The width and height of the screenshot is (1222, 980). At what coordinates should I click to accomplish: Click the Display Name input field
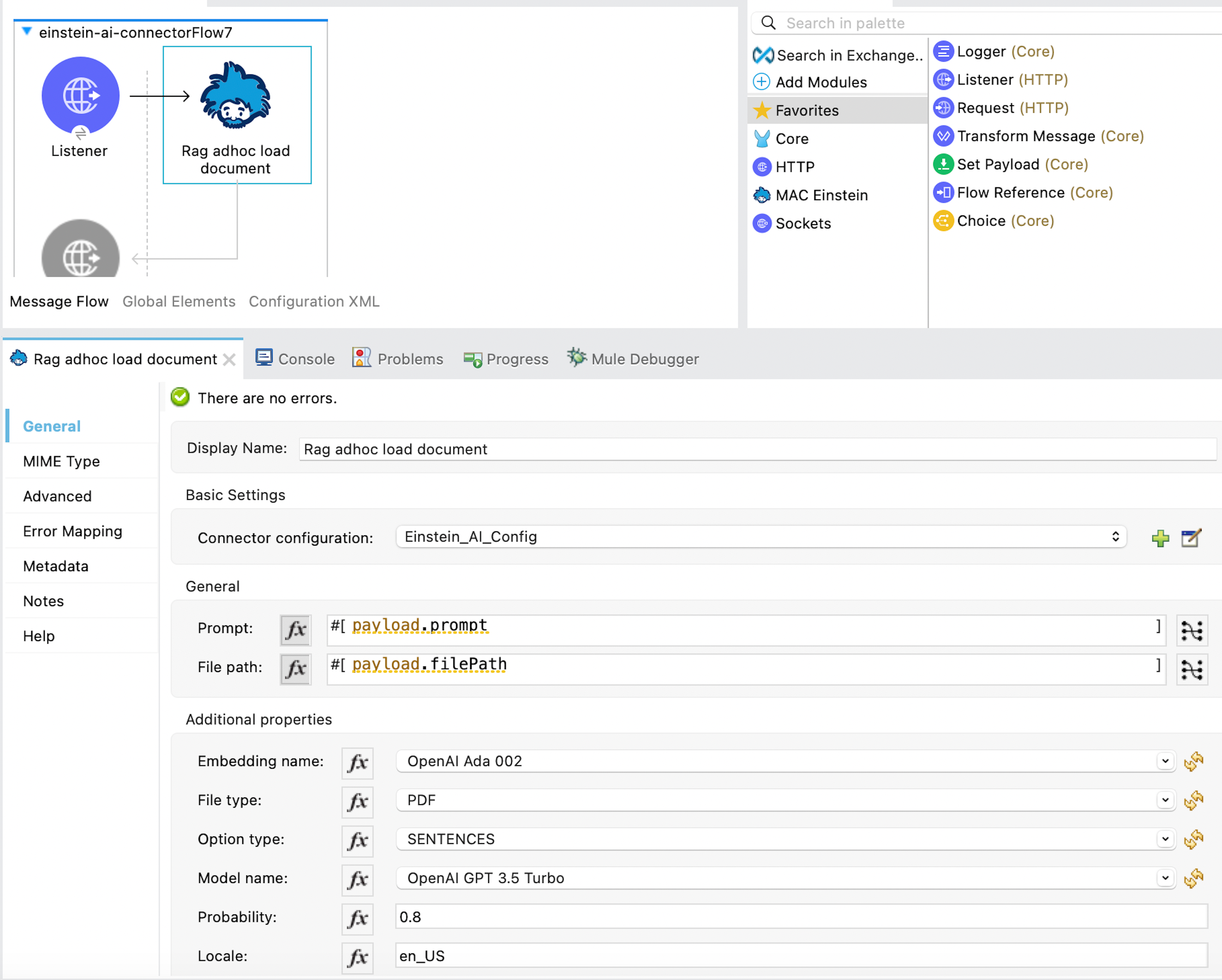pos(758,450)
